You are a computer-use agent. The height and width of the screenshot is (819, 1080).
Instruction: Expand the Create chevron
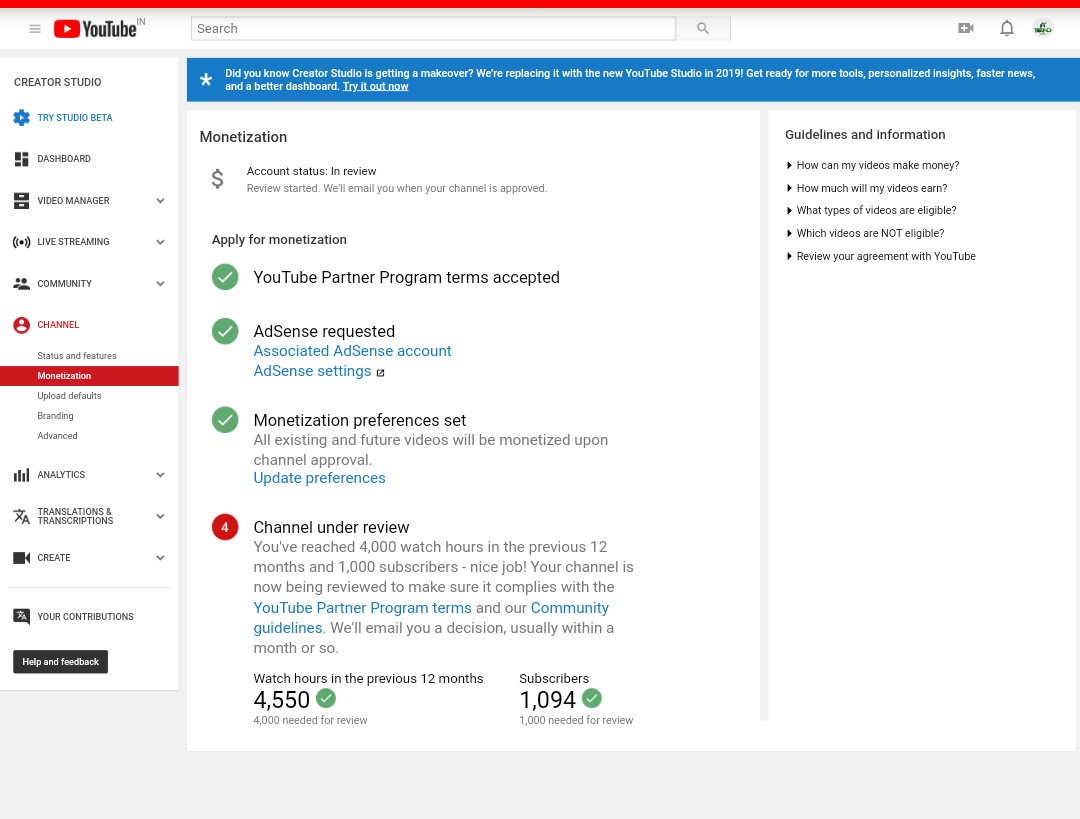pyautogui.click(x=160, y=558)
